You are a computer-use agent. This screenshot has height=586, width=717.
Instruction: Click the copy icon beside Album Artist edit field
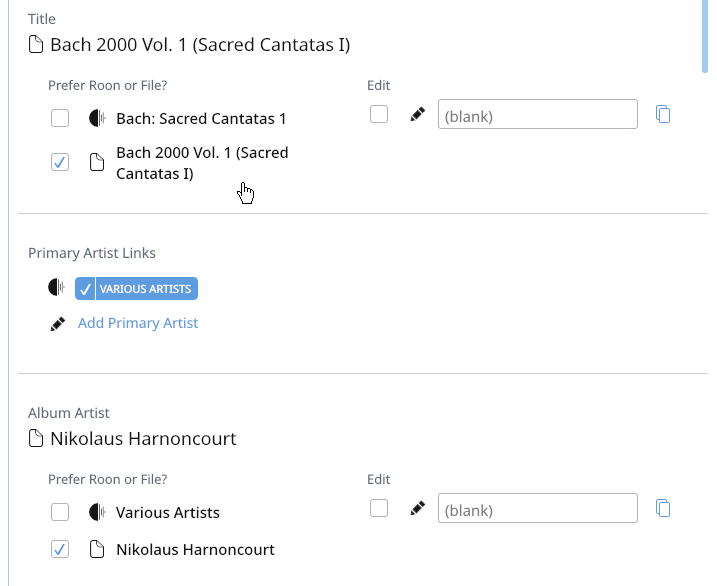[663, 508]
